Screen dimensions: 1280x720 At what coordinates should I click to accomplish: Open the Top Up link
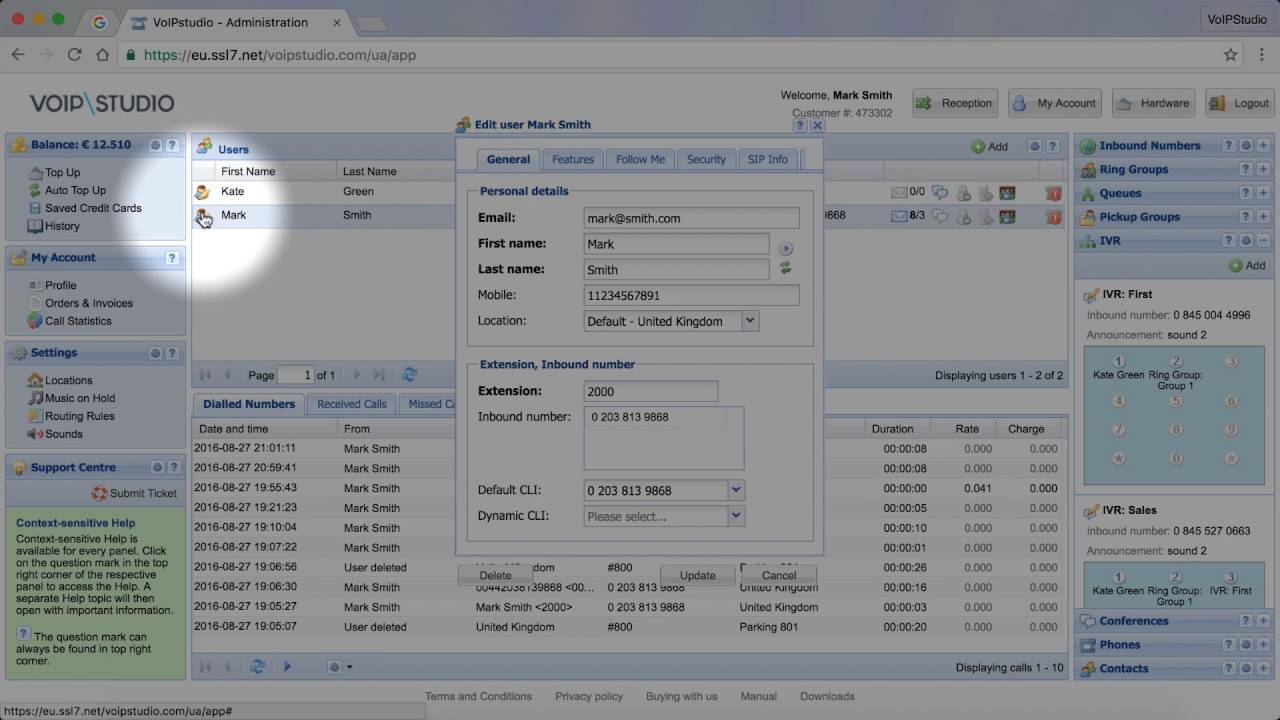tap(62, 172)
